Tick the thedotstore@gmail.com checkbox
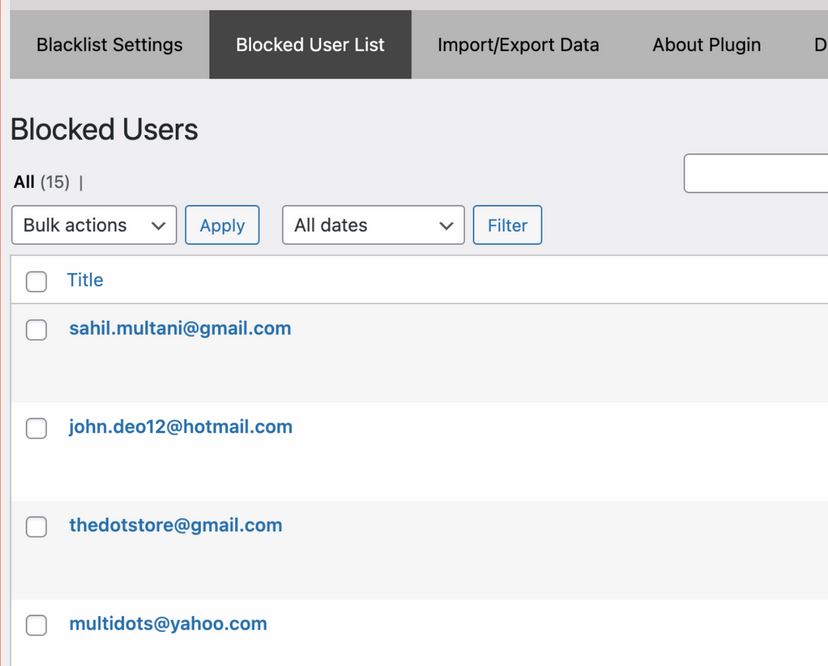Screen dimensions: 828x666 coord(36,527)
